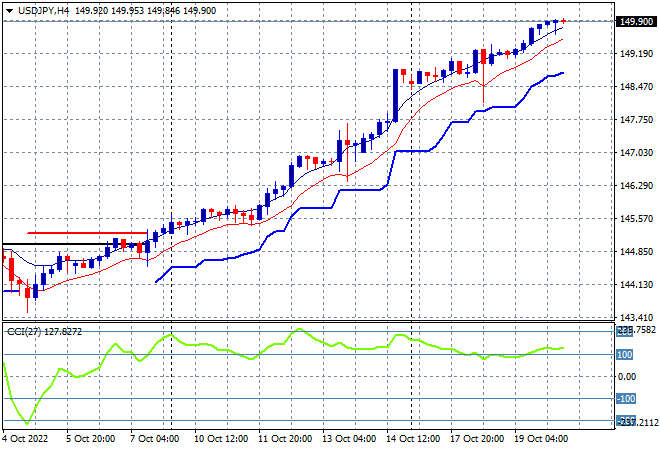The width and height of the screenshot is (660, 450).
Task: Click the divider between price chart and CCI panel
Action: click(308, 322)
